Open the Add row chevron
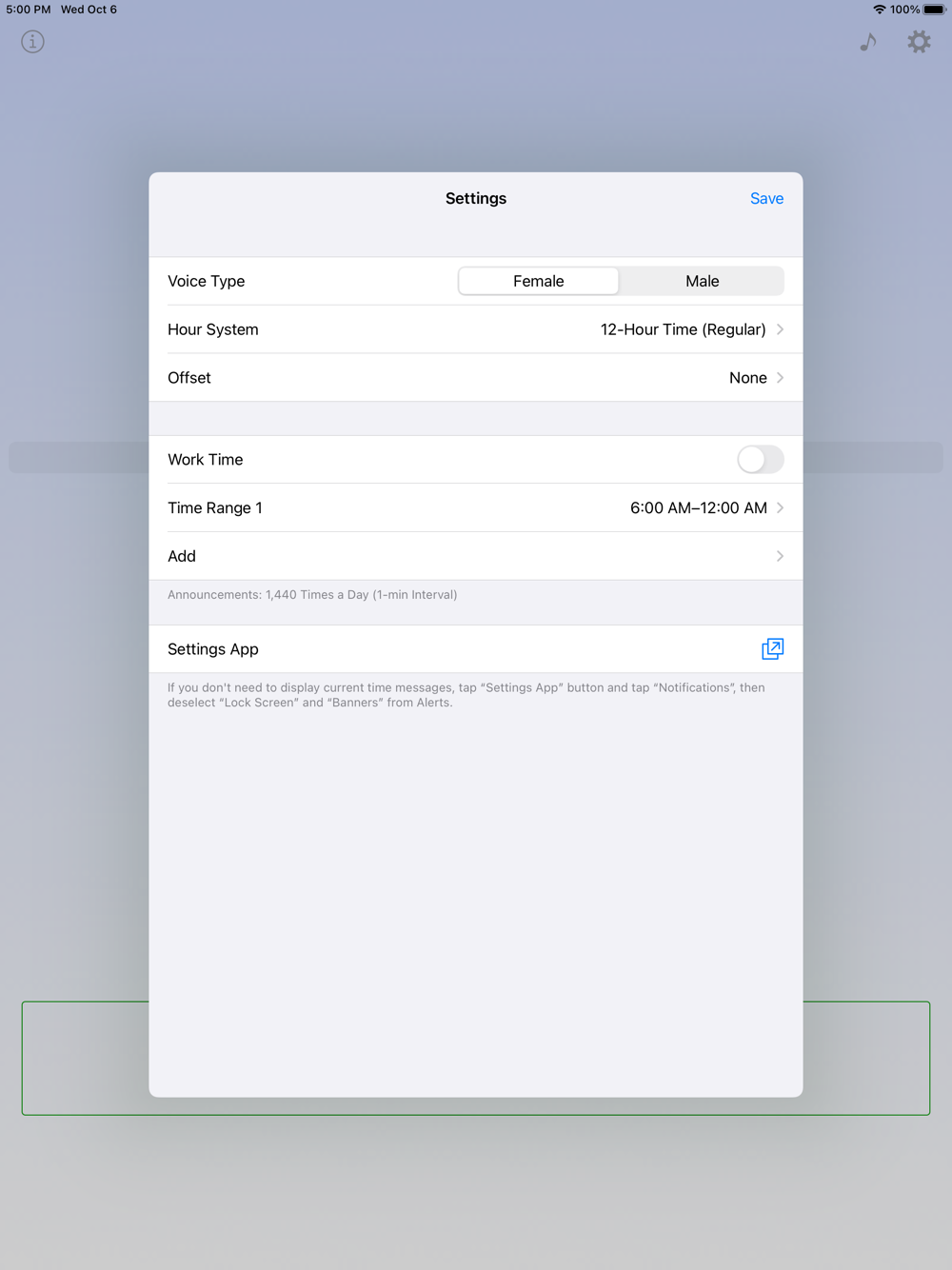Image resolution: width=952 pixels, height=1270 pixels. pos(780,556)
